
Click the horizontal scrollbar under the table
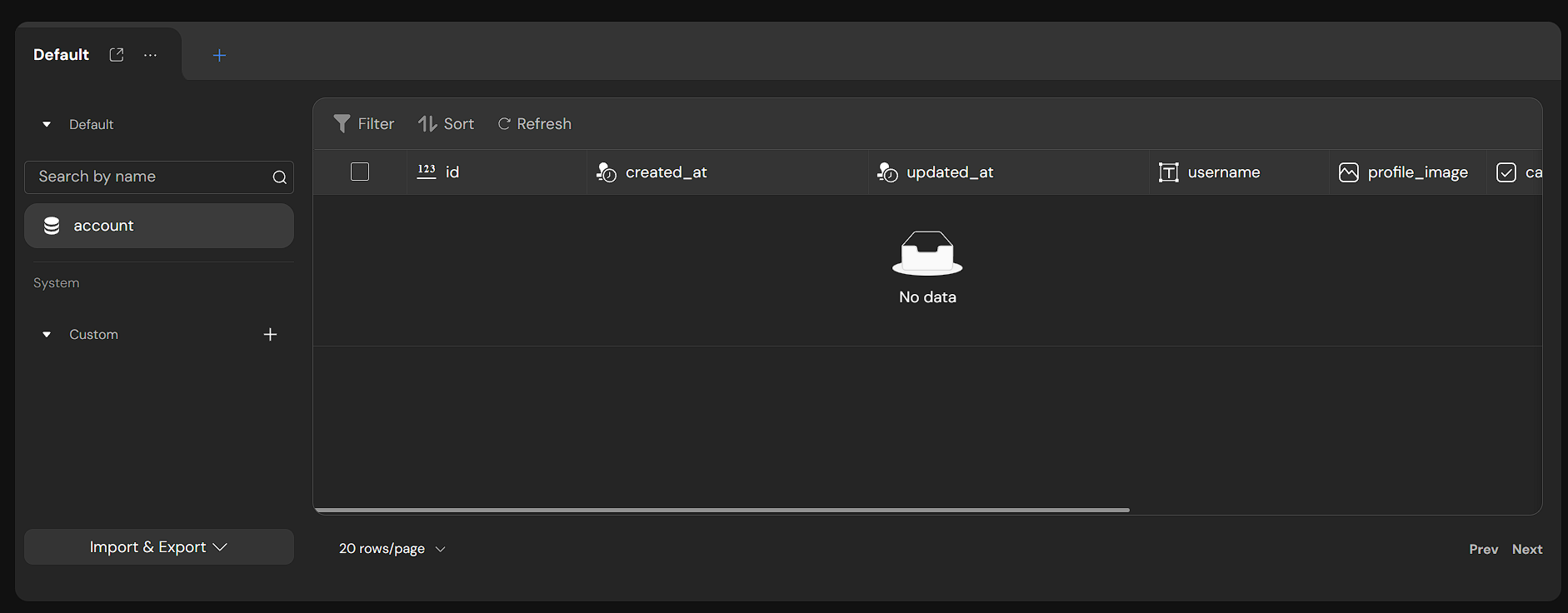(x=722, y=510)
